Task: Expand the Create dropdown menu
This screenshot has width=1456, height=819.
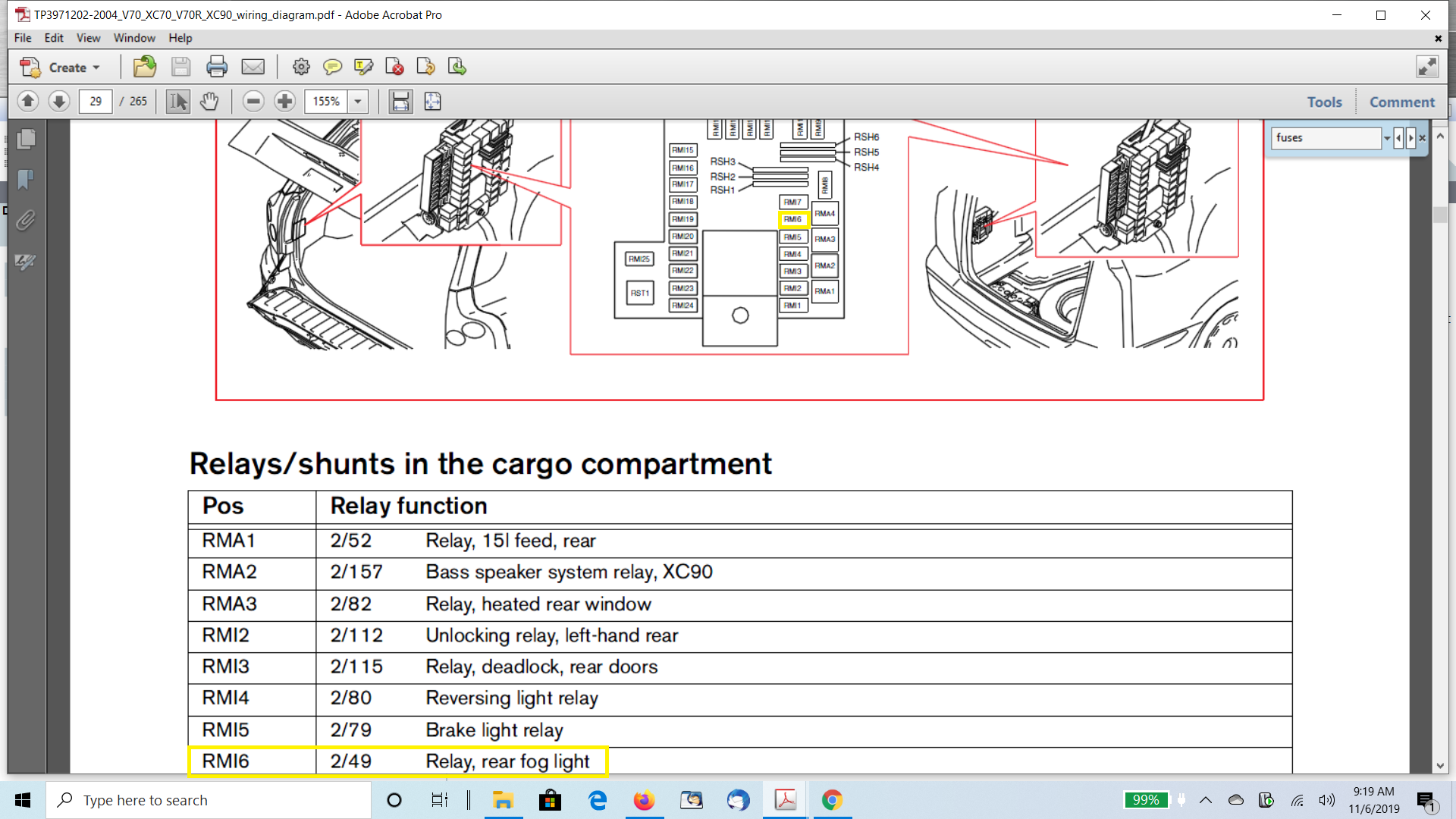Action: 96,68
